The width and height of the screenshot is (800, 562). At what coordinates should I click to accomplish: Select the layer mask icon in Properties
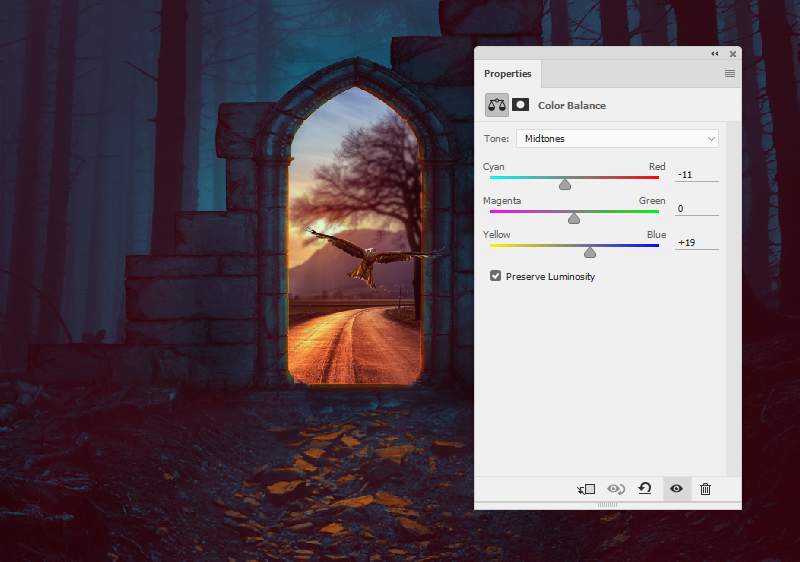point(520,105)
